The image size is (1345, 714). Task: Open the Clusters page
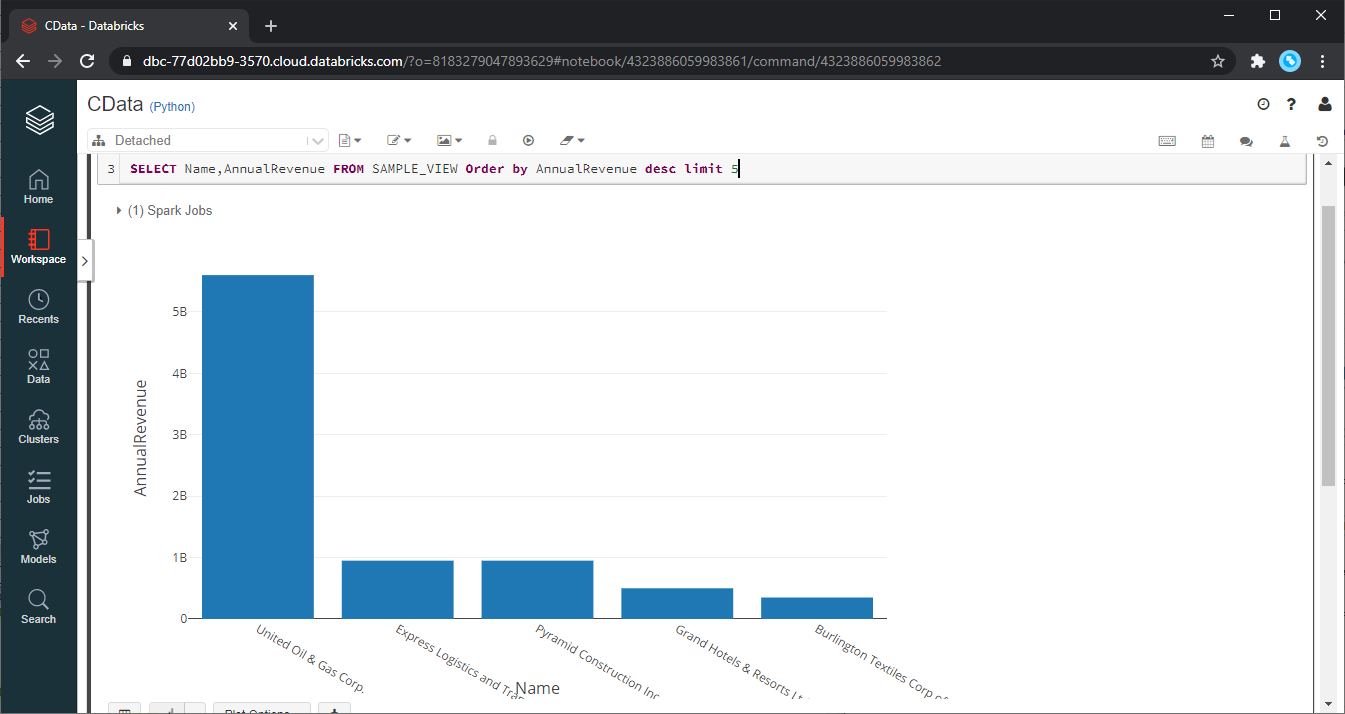(x=38, y=427)
